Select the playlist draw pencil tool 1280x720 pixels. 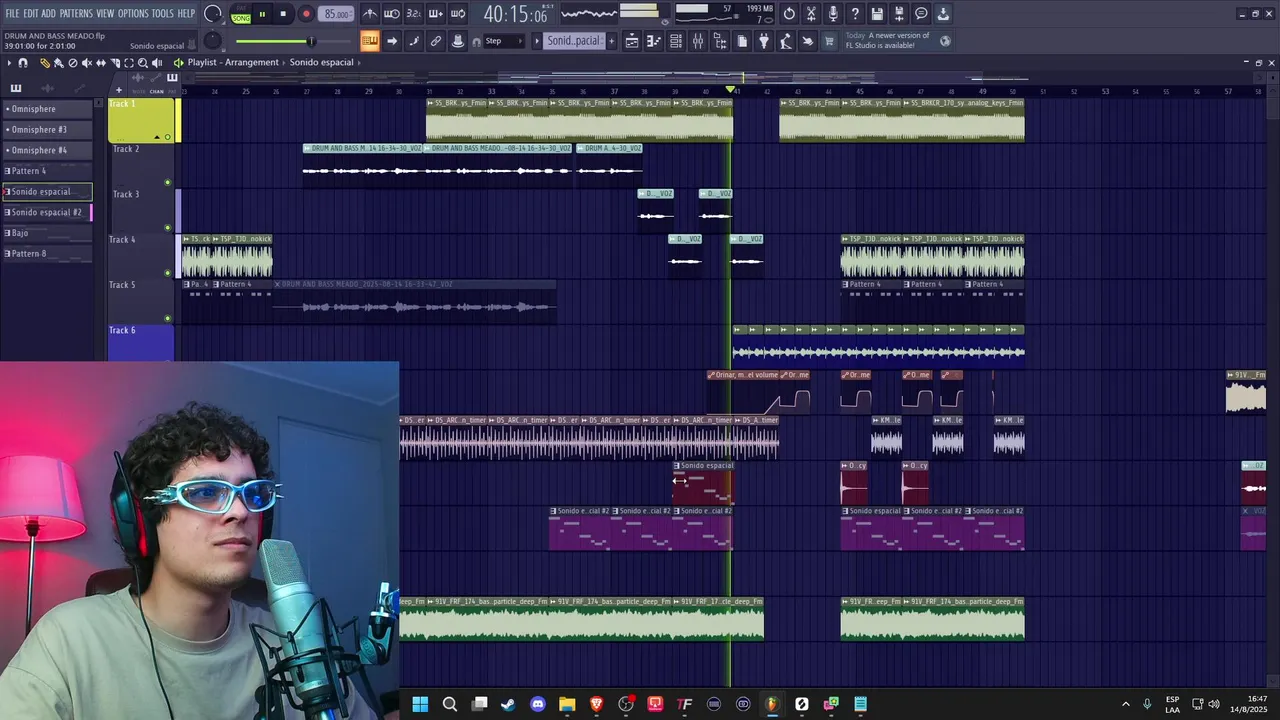[44, 62]
